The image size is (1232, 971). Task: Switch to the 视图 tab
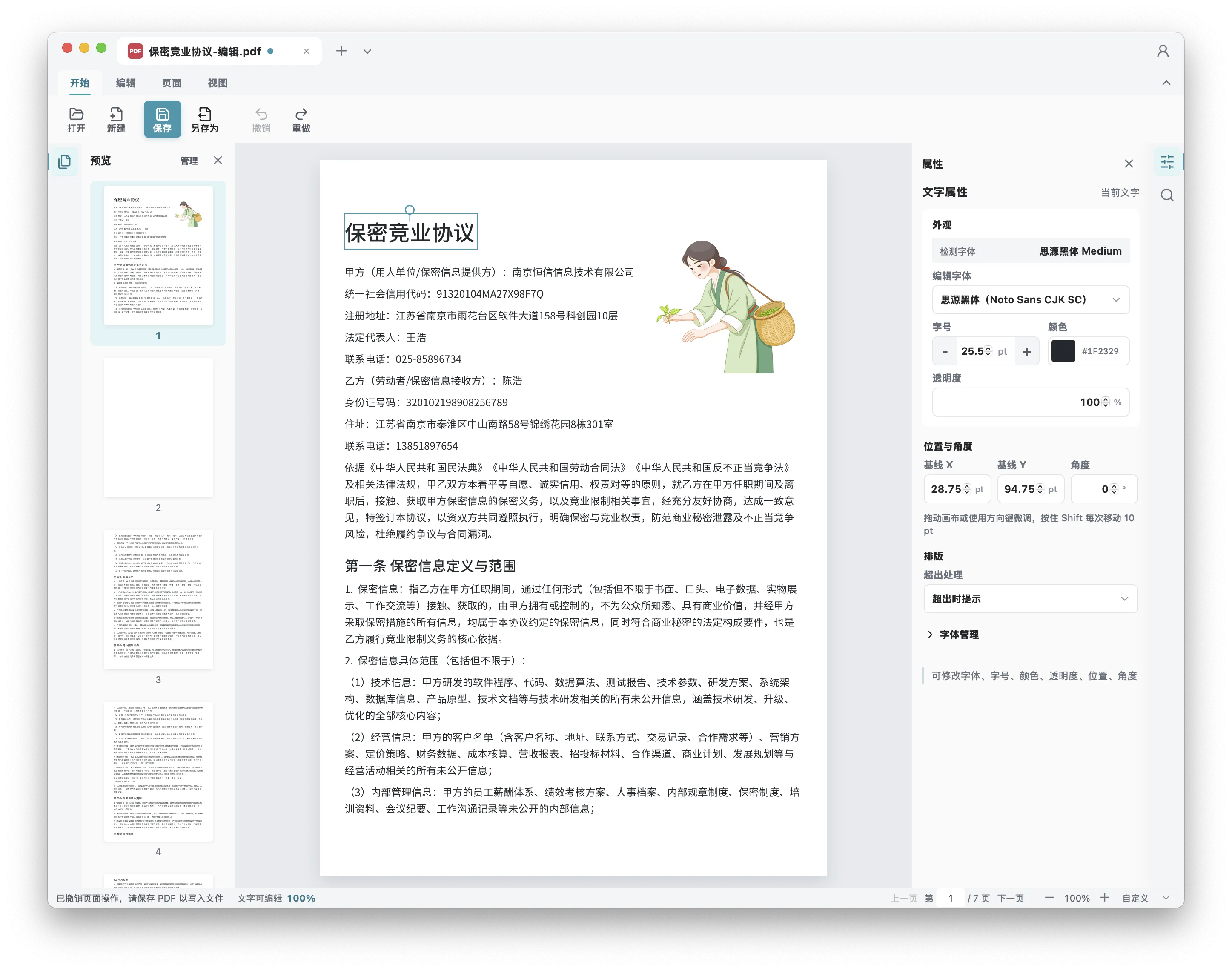218,83
